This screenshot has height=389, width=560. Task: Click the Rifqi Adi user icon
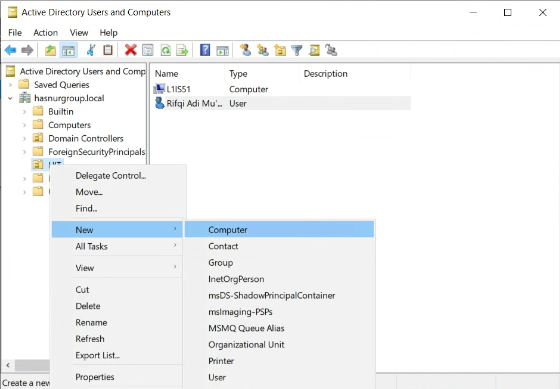click(x=159, y=103)
